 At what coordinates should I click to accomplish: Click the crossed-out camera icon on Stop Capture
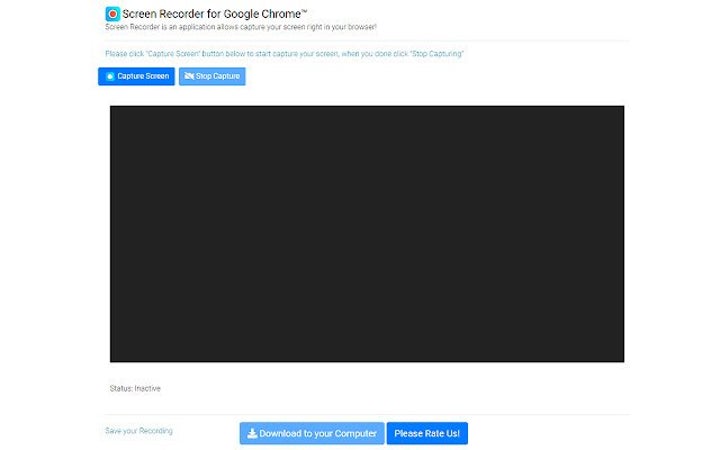coord(189,76)
